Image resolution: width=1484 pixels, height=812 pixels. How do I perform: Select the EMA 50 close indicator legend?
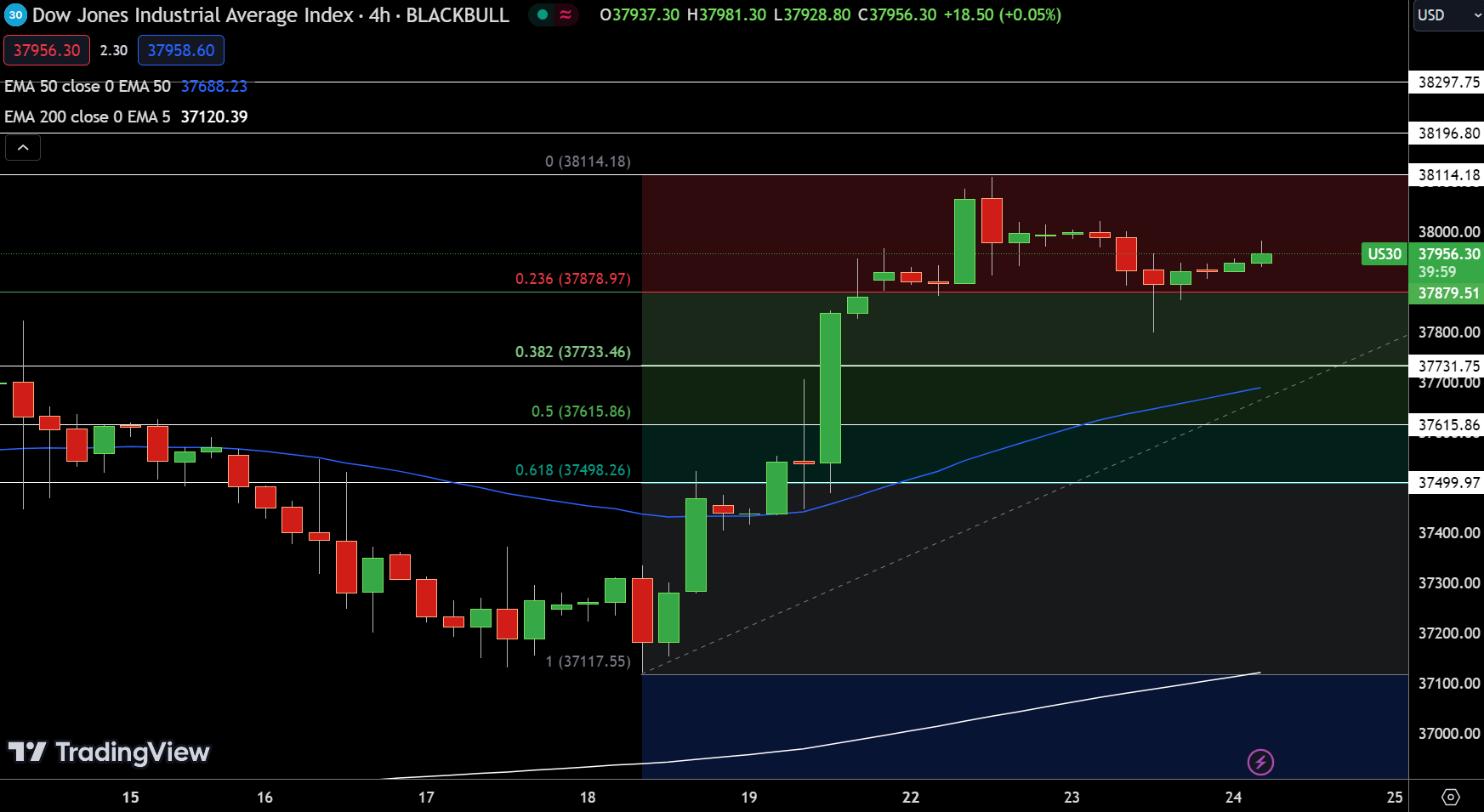click(x=88, y=86)
